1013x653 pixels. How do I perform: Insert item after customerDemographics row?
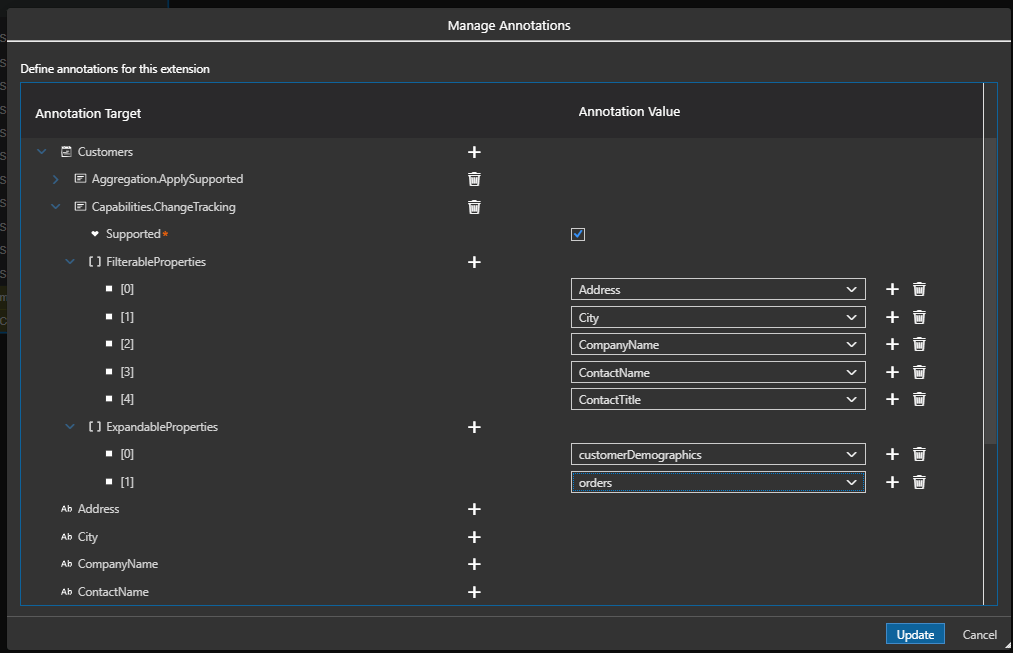[892, 454]
